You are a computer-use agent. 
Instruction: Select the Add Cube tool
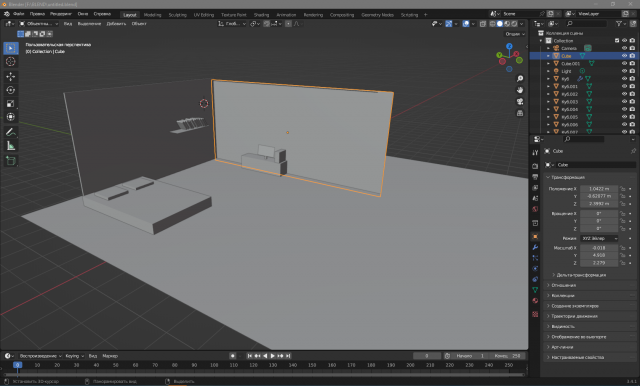pos(11,161)
